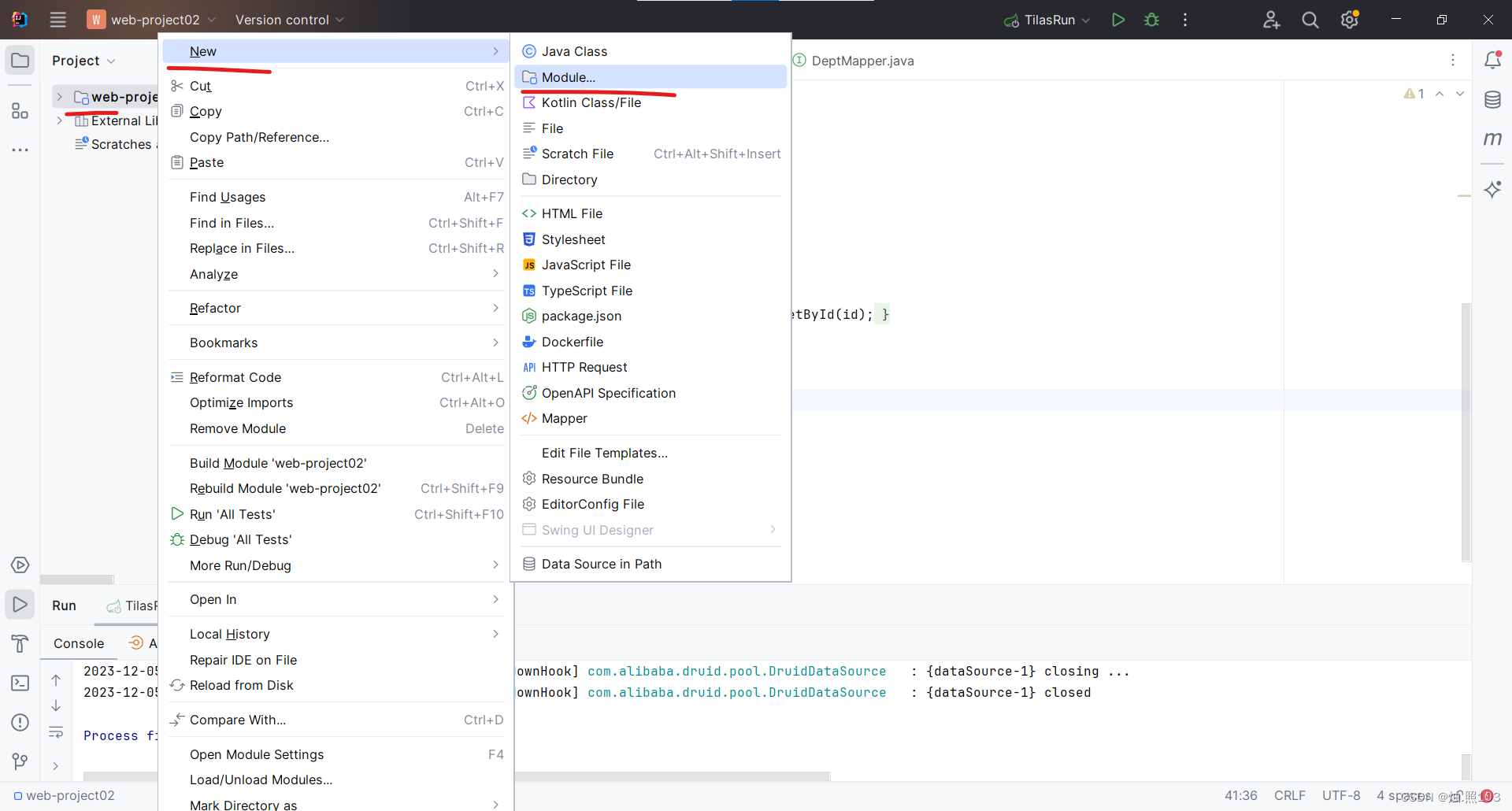This screenshot has height=811, width=1512.
Task: Open the AI Assistant sparkle icon
Action: [1492, 189]
